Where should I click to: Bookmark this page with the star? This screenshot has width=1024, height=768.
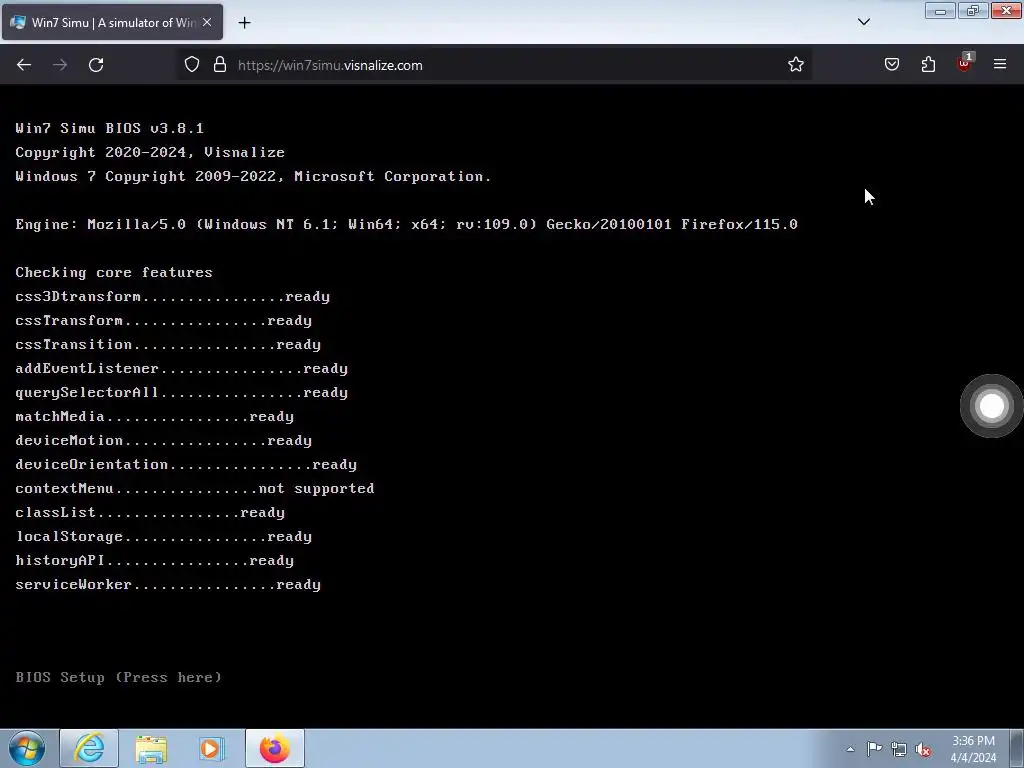point(795,65)
